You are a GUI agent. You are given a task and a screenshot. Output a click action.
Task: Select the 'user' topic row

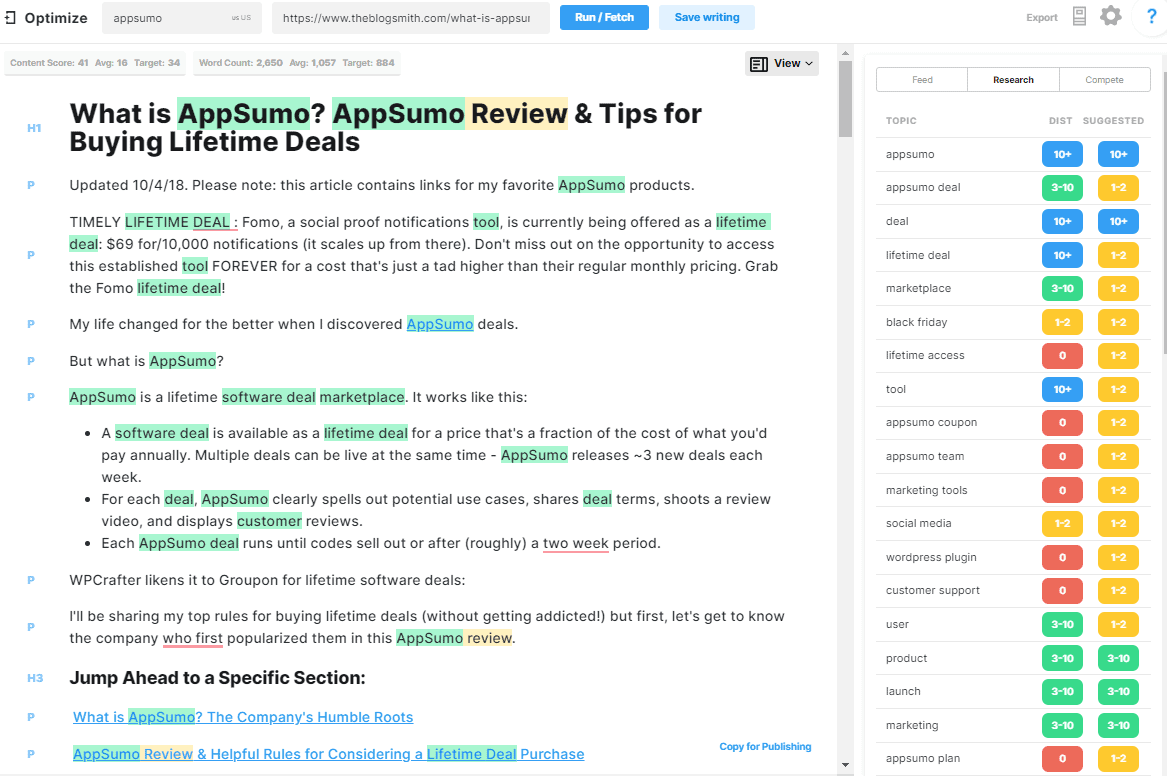[1013, 624]
